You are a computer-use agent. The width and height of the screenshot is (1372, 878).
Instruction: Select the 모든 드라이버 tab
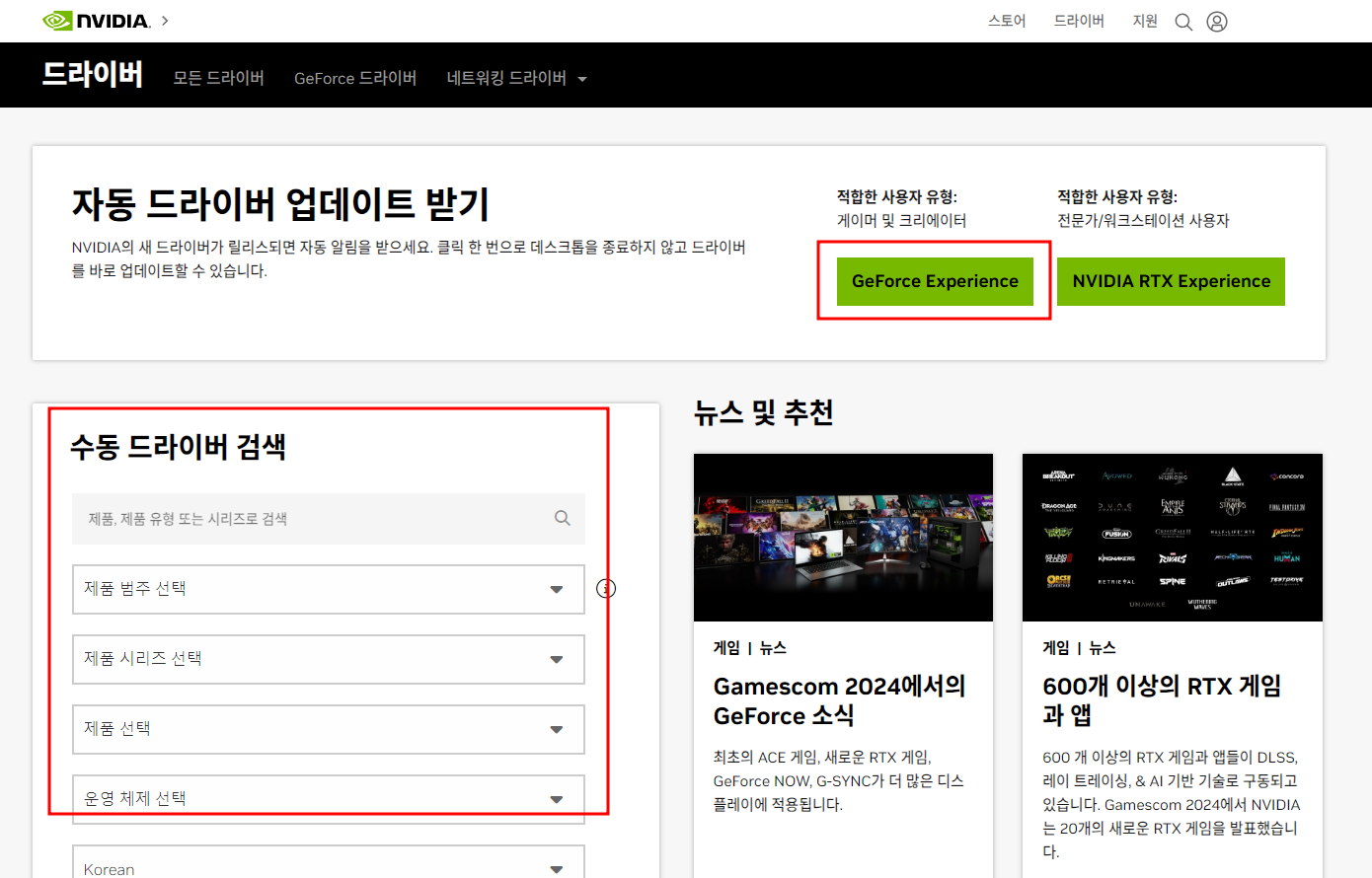coord(218,77)
